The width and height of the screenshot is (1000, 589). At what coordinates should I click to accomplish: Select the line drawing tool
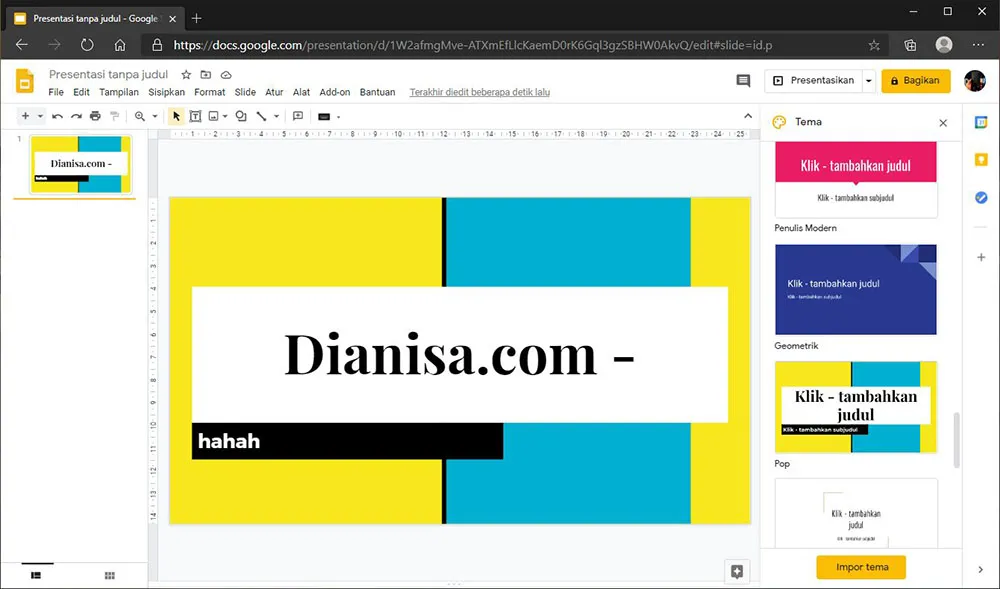point(261,117)
